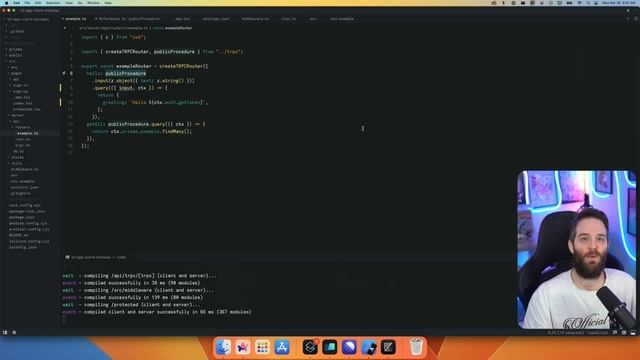The width and height of the screenshot is (640, 360).
Task: Open the Zed application menu
Action: click(16, 3)
